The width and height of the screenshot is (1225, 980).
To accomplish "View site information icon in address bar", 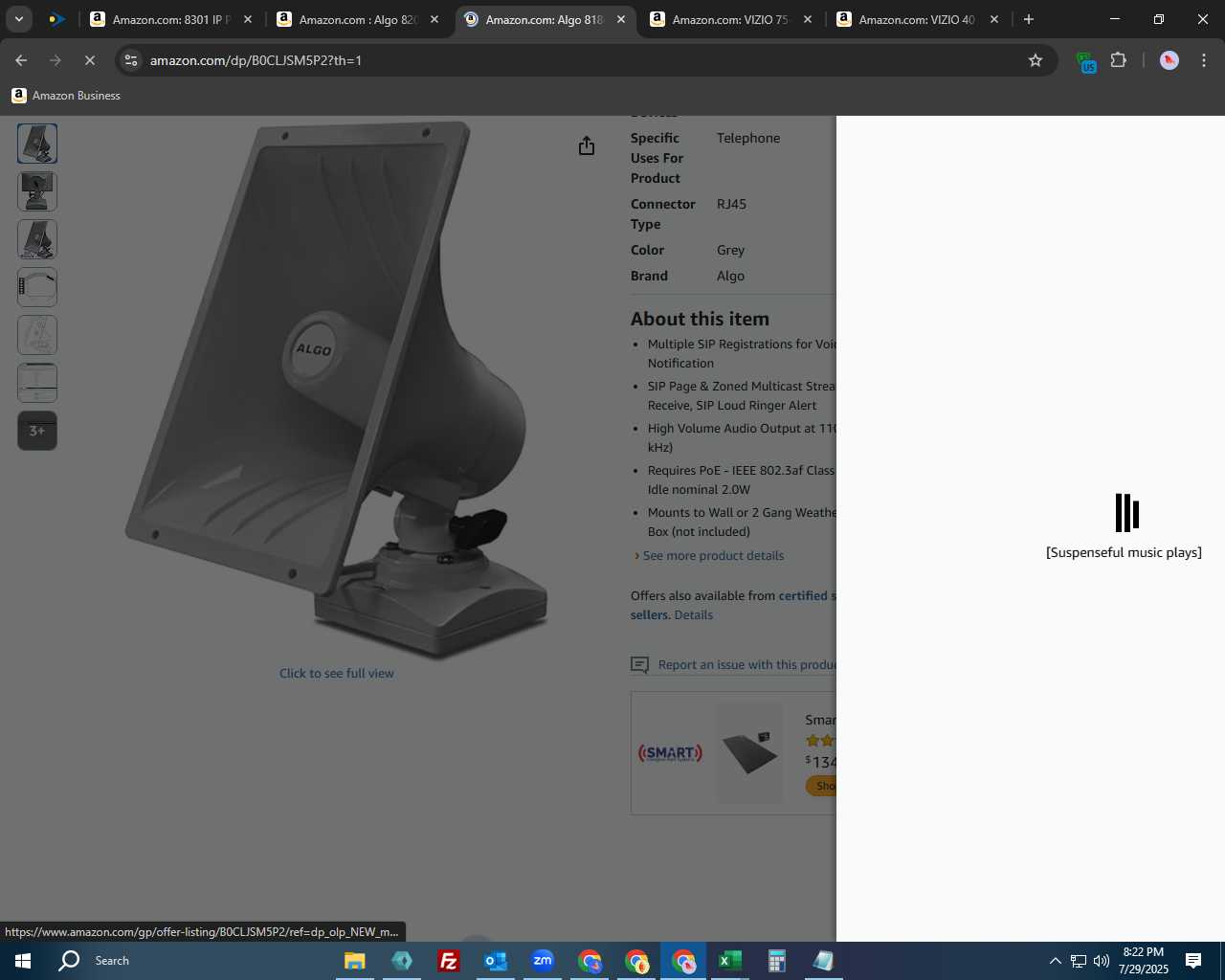I will 131,60.
